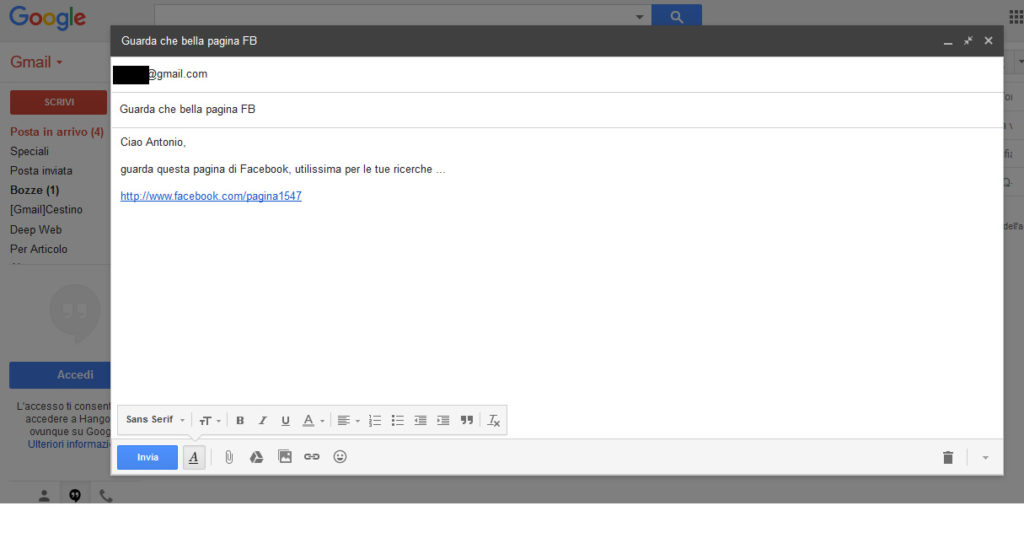Screen dimensions: 1024x538
Task: Open more compose options arrow
Action: (x=985, y=458)
